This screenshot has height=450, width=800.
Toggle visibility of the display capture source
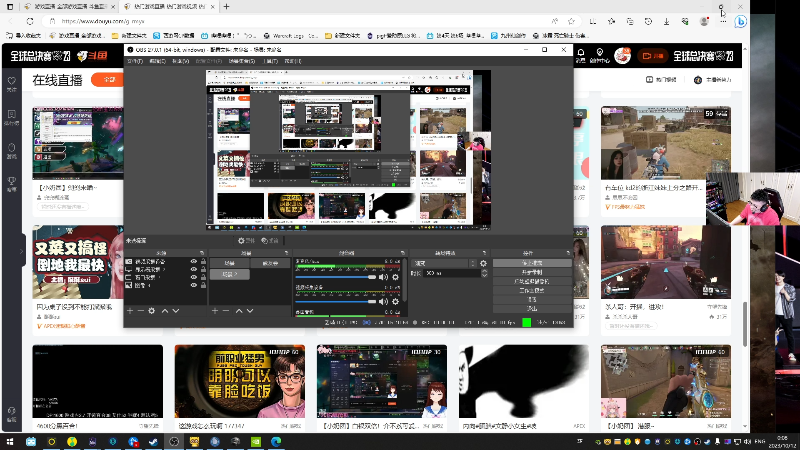[193, 269]
